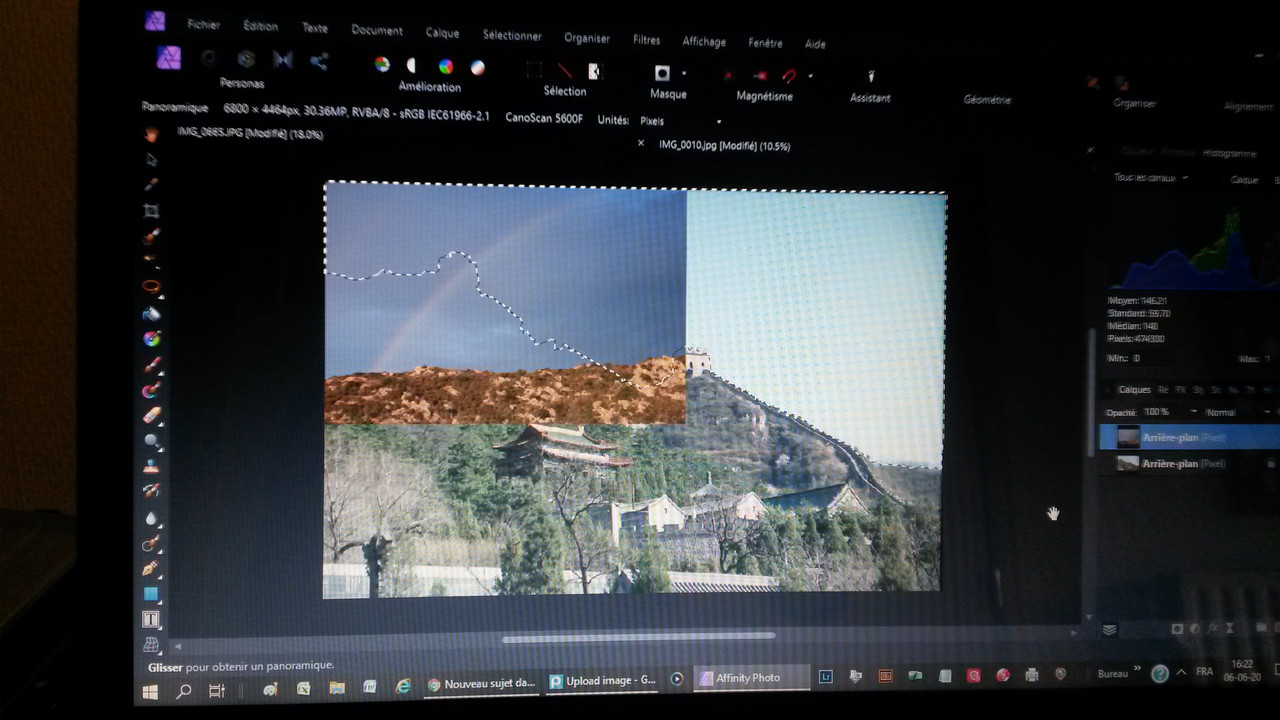Select the lower Arrière-plan layer
Screen dimensions: 1280x720
pyautogui.click(x=1189, y=464)
